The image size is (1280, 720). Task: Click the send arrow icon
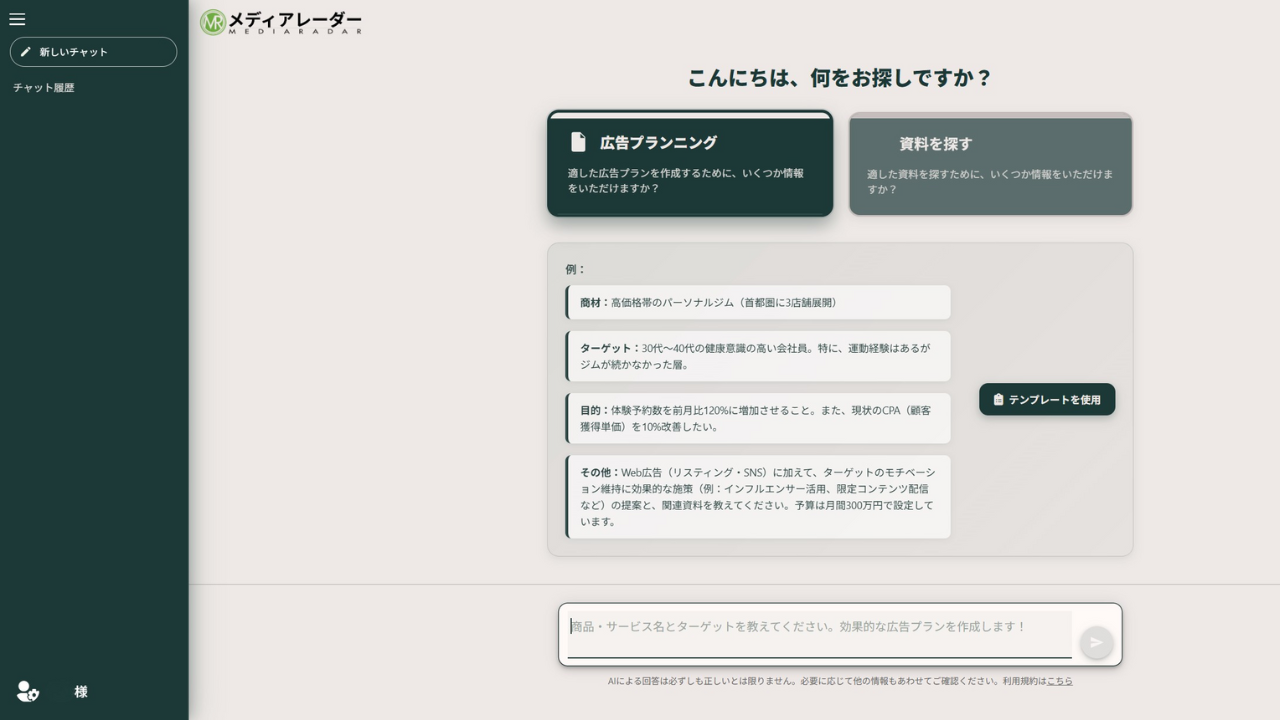tap(1096, 642)
